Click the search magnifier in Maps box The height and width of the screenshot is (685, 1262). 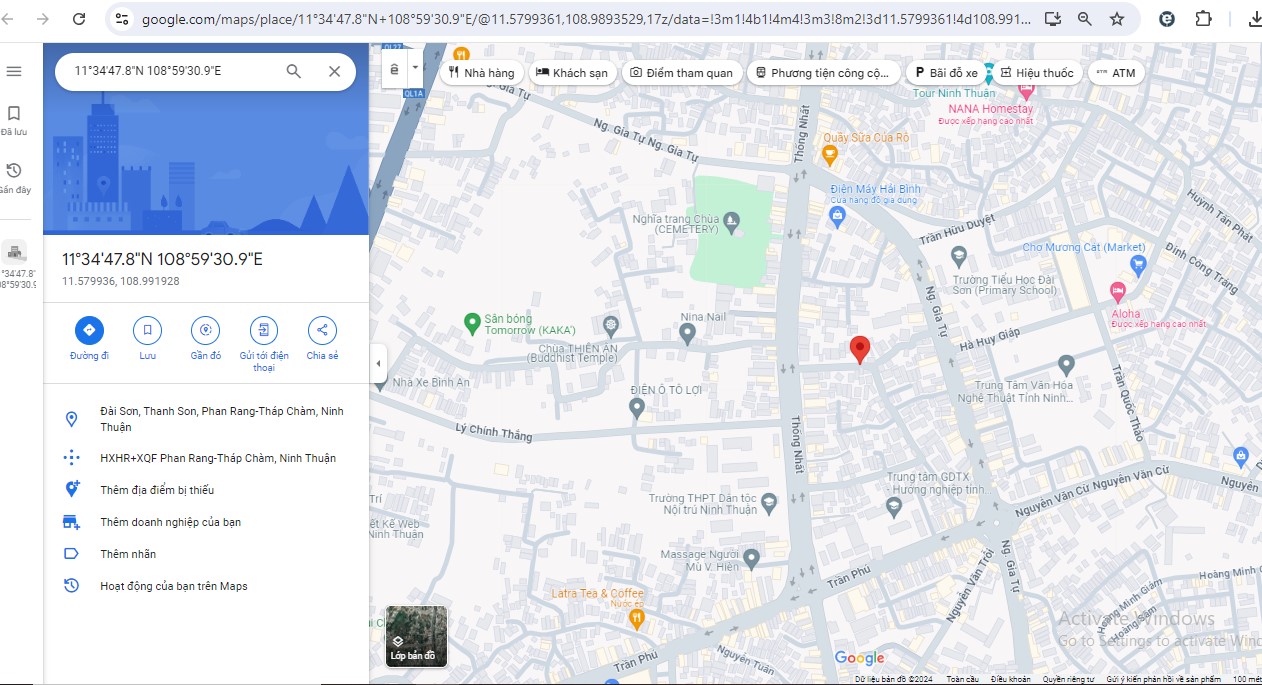click(294, 71)
